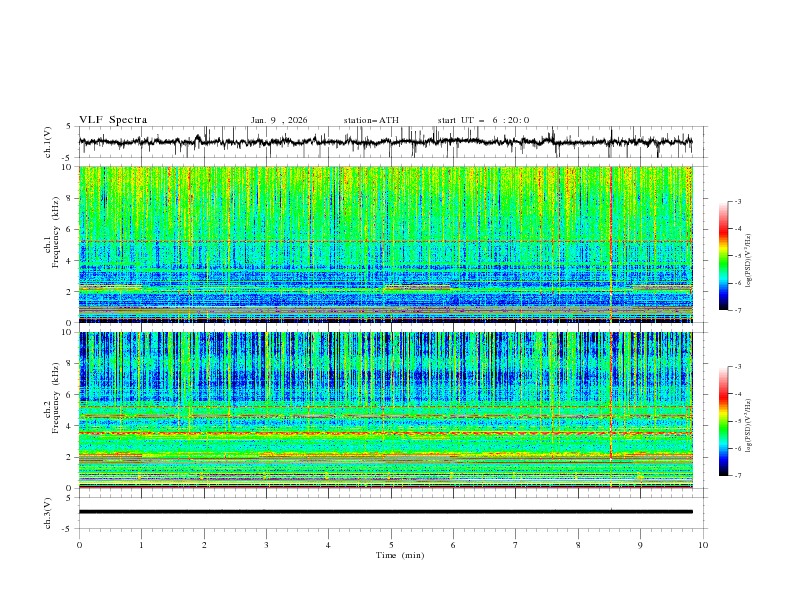Click the "VLF Spectra" plot title
792x612 pixels.
(113, 120)
